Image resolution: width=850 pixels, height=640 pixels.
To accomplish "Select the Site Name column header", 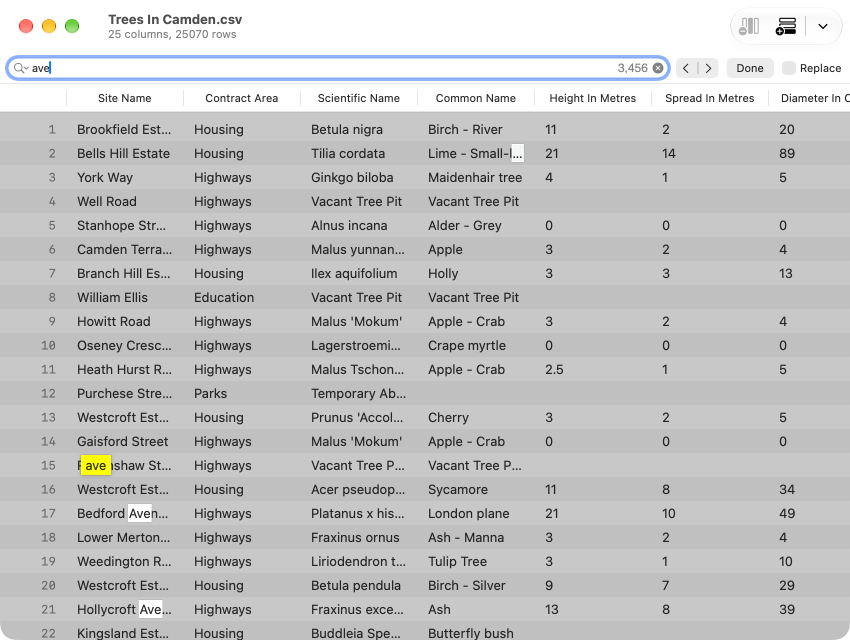I will (125, 98).
